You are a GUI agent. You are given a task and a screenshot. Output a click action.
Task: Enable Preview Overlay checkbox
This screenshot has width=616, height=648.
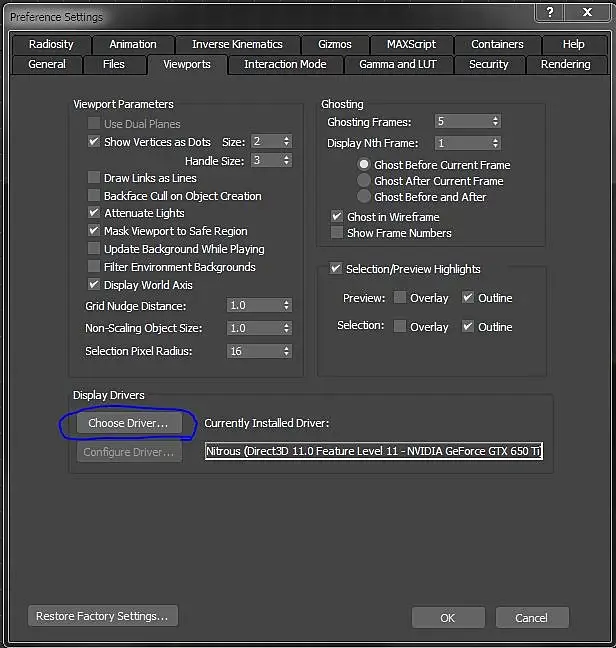pos(400,298)
